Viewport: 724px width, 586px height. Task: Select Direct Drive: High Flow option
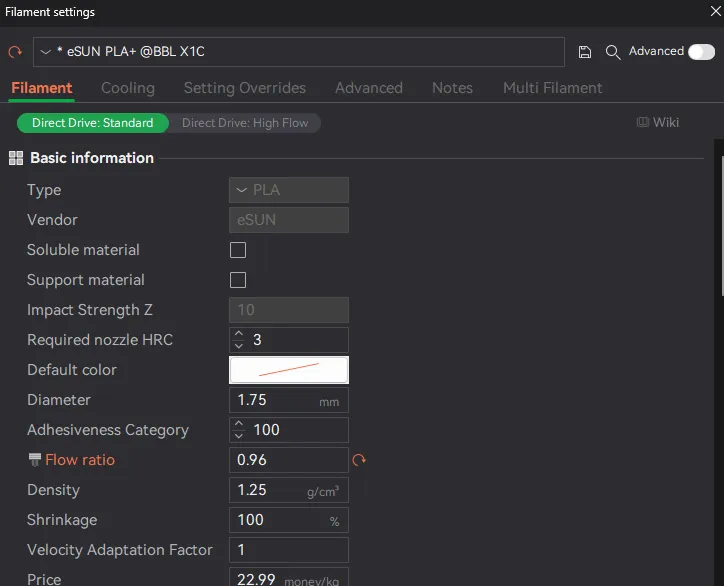[x=245, y=123]
